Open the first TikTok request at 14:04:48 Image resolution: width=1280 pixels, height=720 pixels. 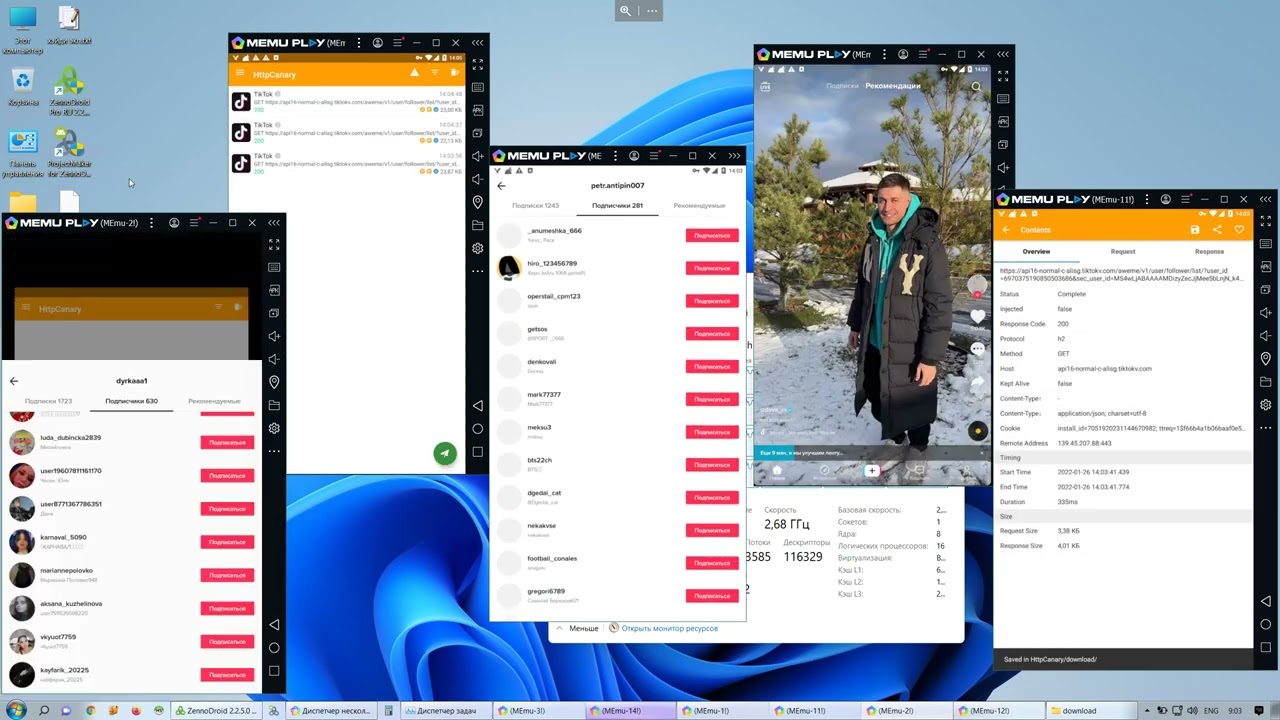[x=347, y=101]
